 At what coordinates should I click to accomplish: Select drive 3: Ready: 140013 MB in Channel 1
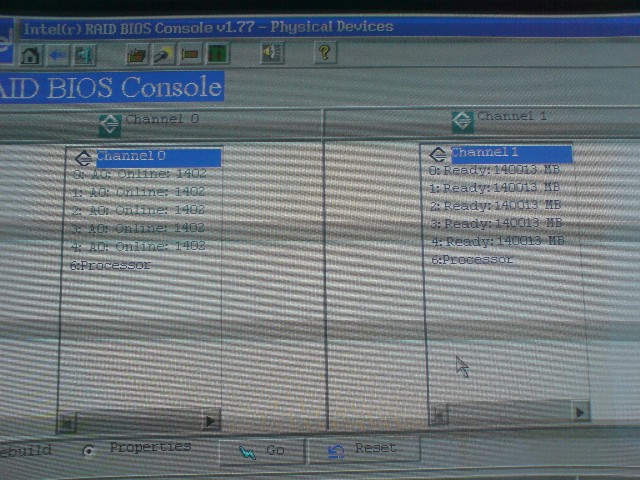click(x=497, y=224)
